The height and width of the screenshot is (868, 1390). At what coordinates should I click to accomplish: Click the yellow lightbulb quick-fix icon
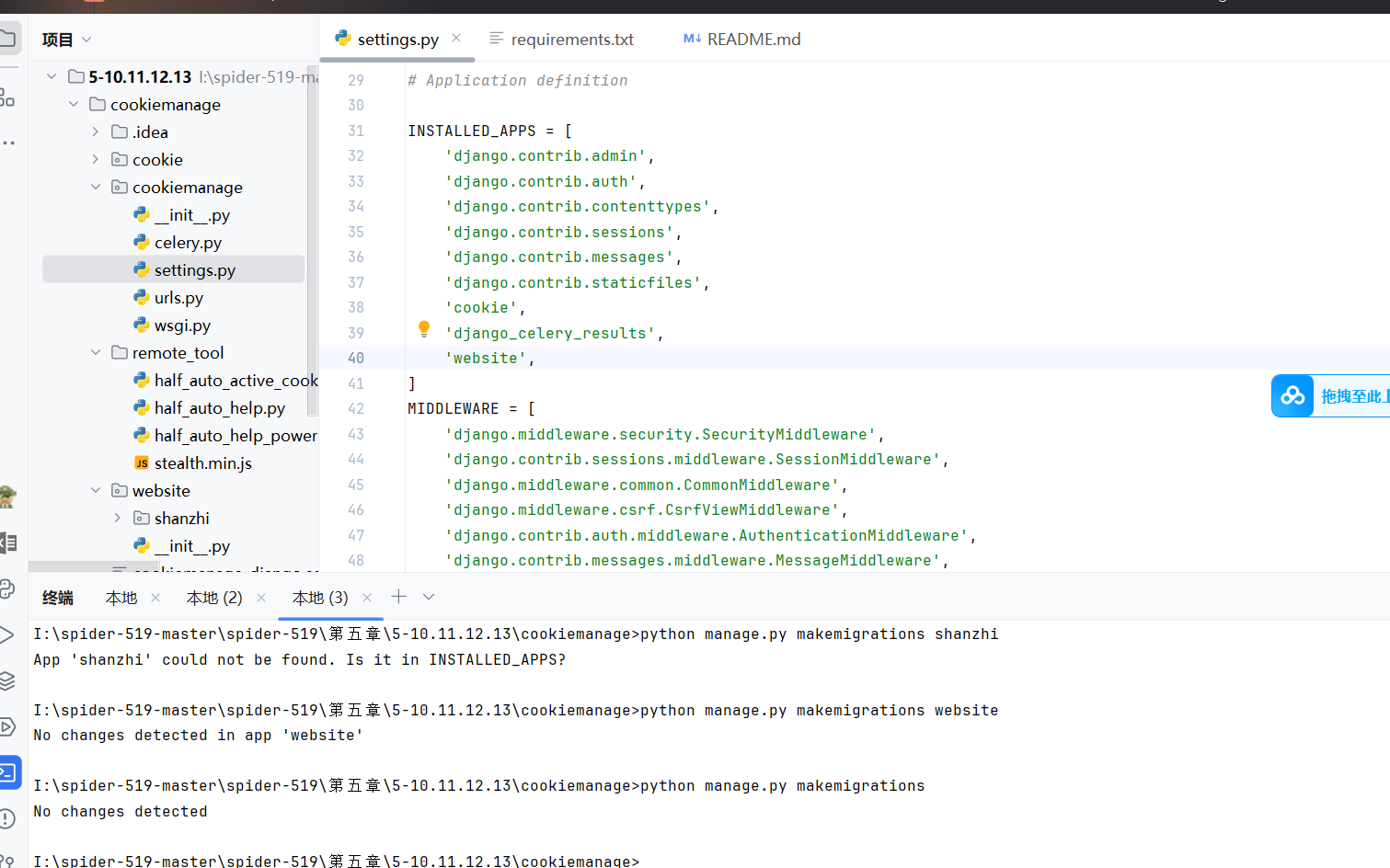[424, 329]
